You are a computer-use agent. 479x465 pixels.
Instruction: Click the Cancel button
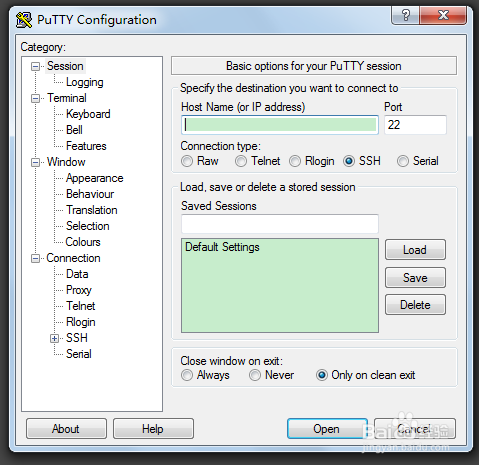click(415, 429)
